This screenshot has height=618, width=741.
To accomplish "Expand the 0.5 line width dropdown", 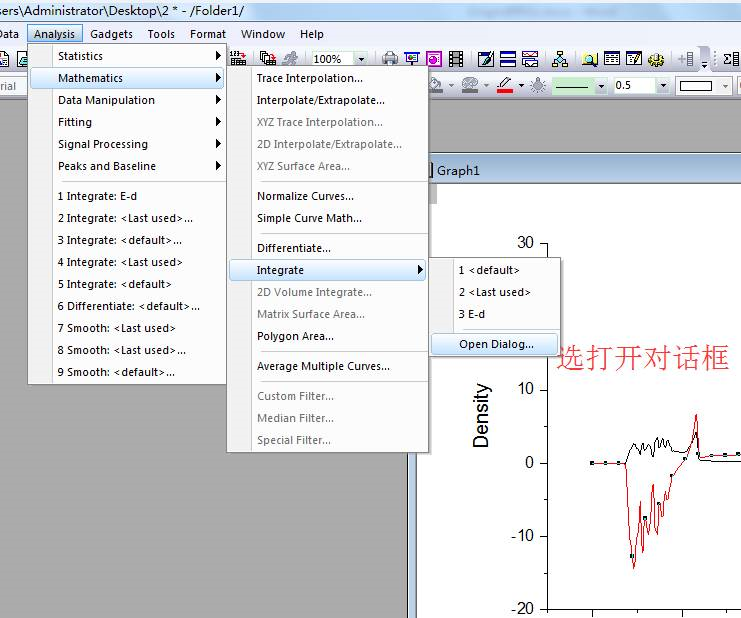I will tap(663, 86).
